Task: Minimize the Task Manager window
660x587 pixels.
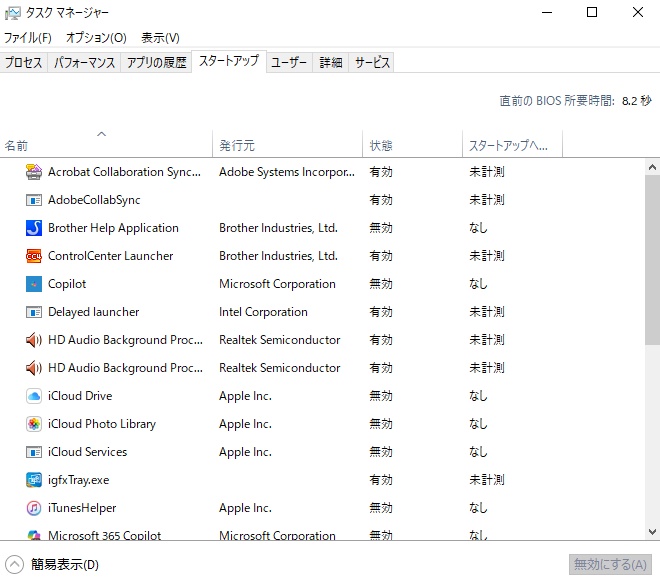Action: coord(547,13)
